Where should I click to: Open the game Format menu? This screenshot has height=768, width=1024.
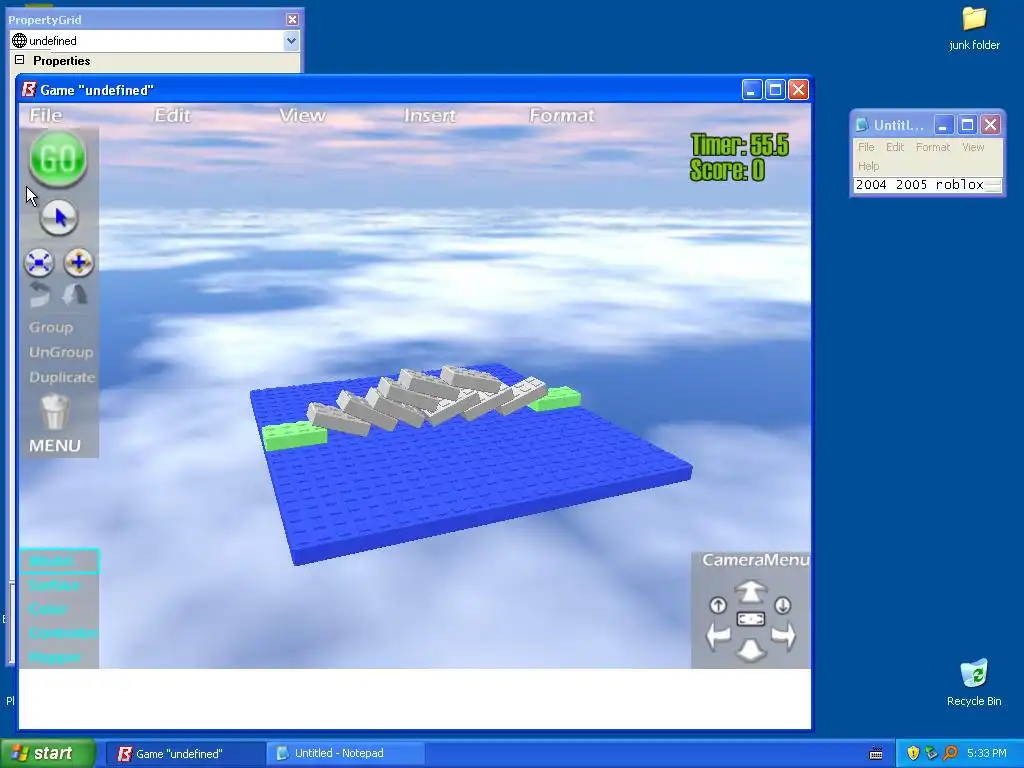tap(562, 116)
